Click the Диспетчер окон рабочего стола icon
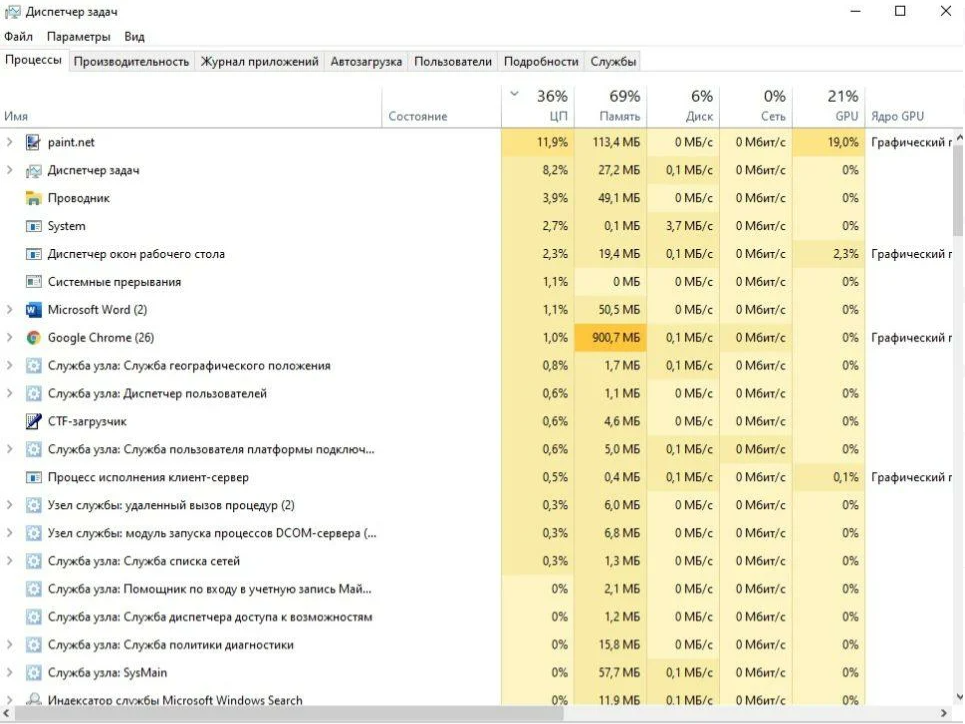Viewport: 965px width, 724px height. click(33, 254)
